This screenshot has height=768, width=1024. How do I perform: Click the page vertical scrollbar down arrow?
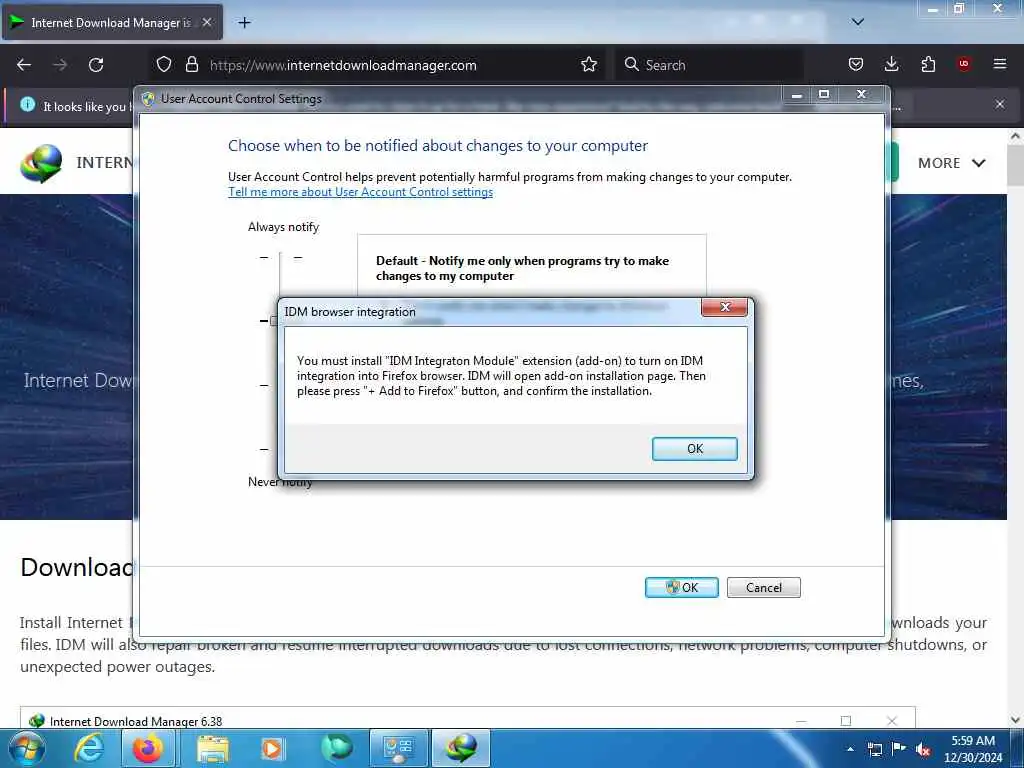pyautogui.click(x=1015, y=720)
